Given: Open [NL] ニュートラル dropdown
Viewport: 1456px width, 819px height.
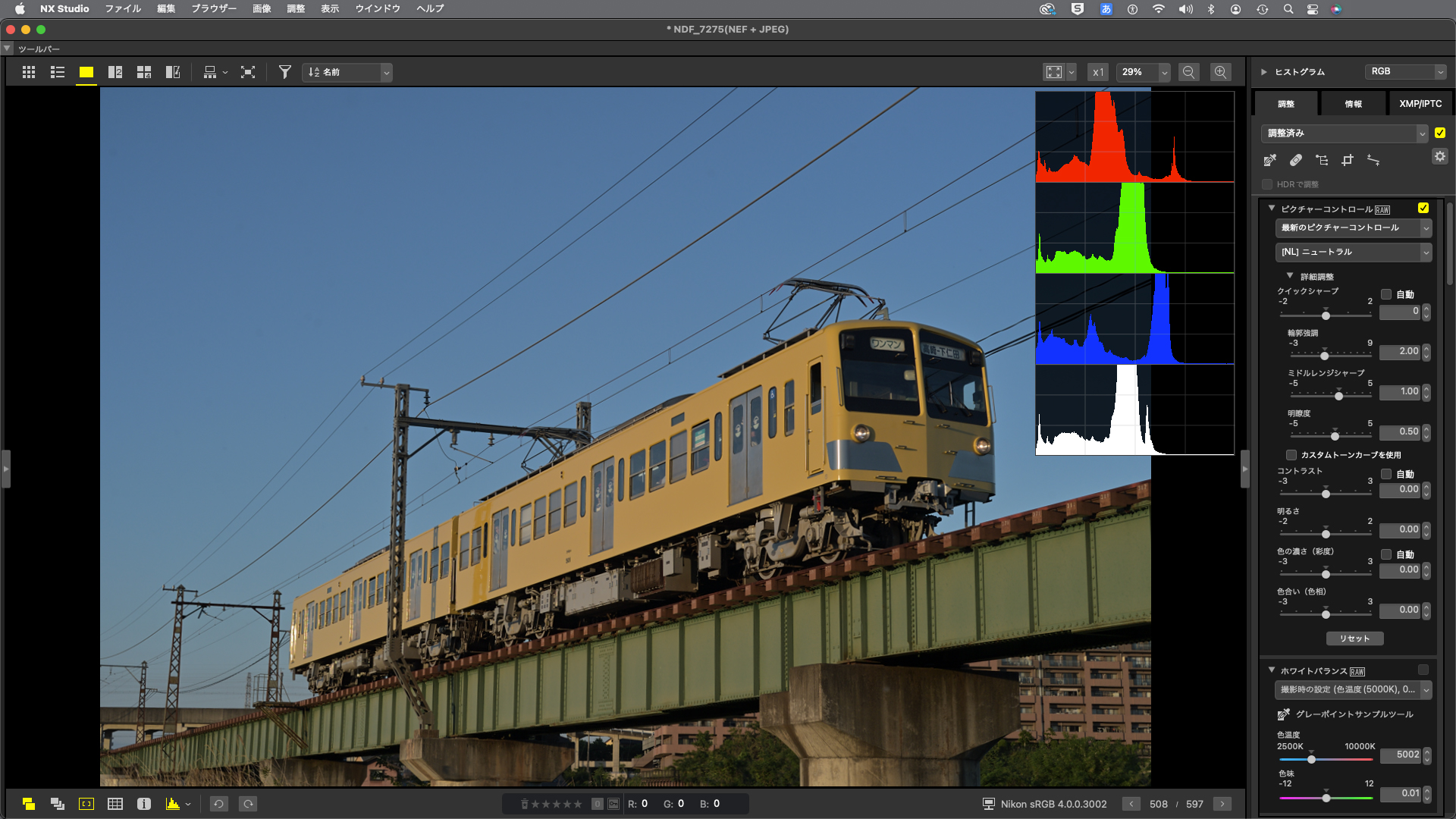Looking at the screenshot, I should point(1354,252).
